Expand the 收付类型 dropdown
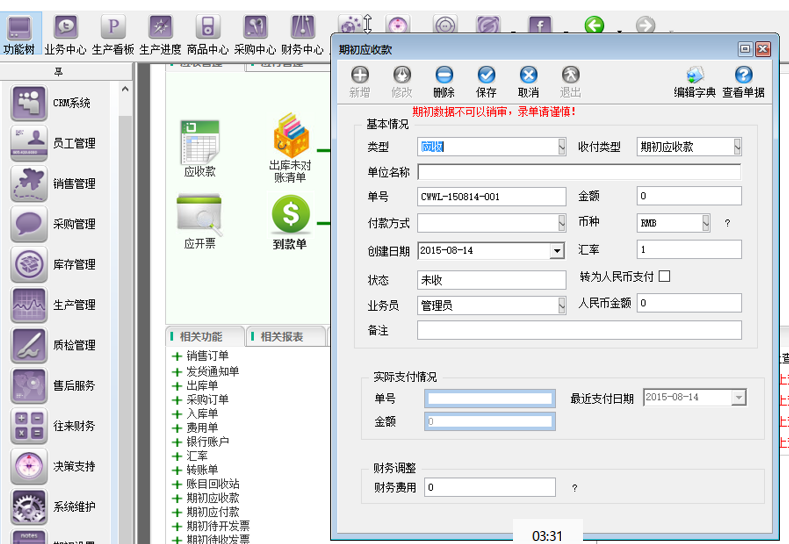The image size is (789, 544). click(x=737, y=146)
